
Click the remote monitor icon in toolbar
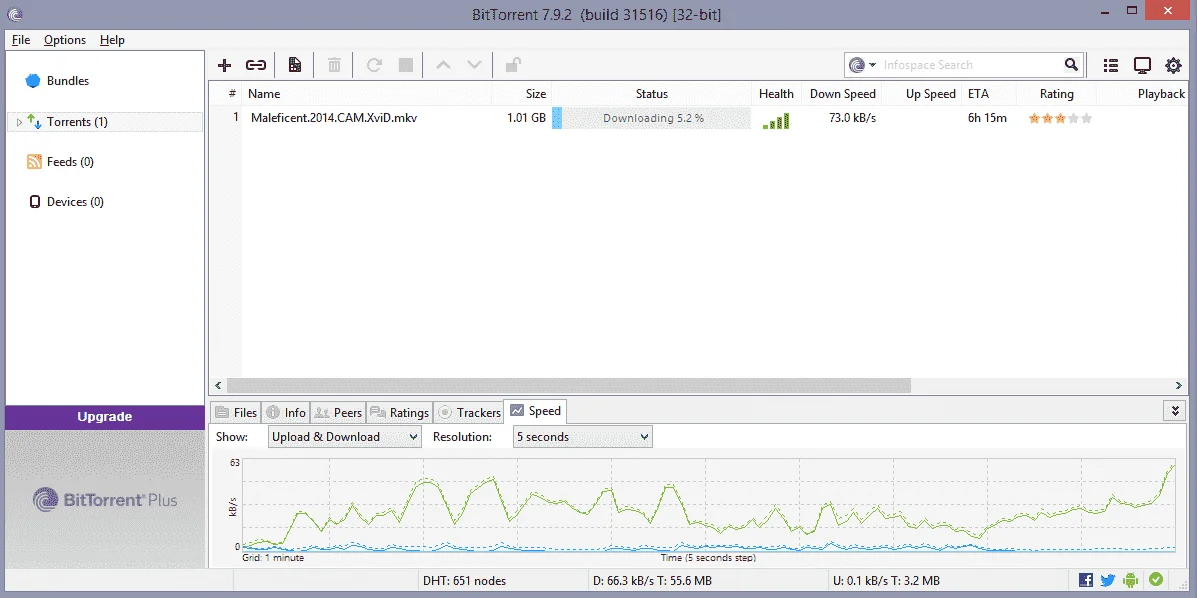point(1142,66)
